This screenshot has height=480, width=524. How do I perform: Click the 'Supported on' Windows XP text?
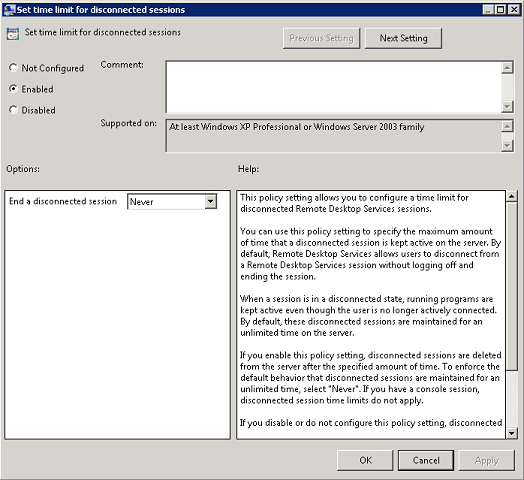(296, 127)
